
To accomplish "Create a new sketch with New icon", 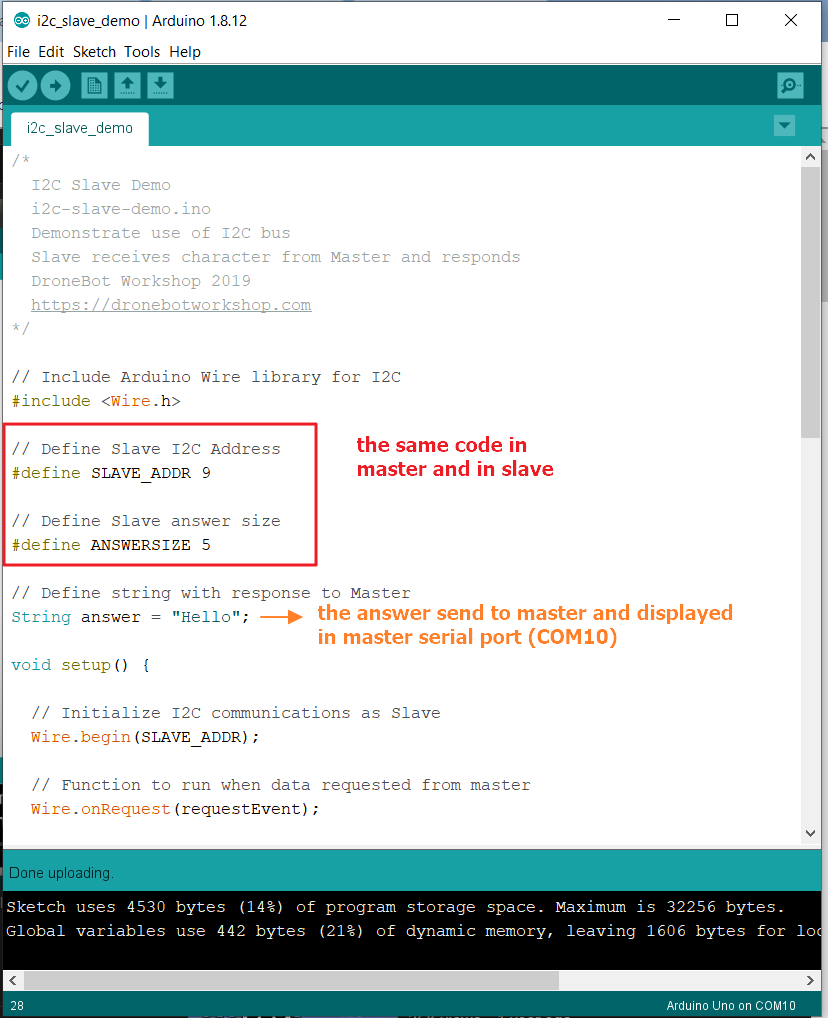I will click(94, 86).
